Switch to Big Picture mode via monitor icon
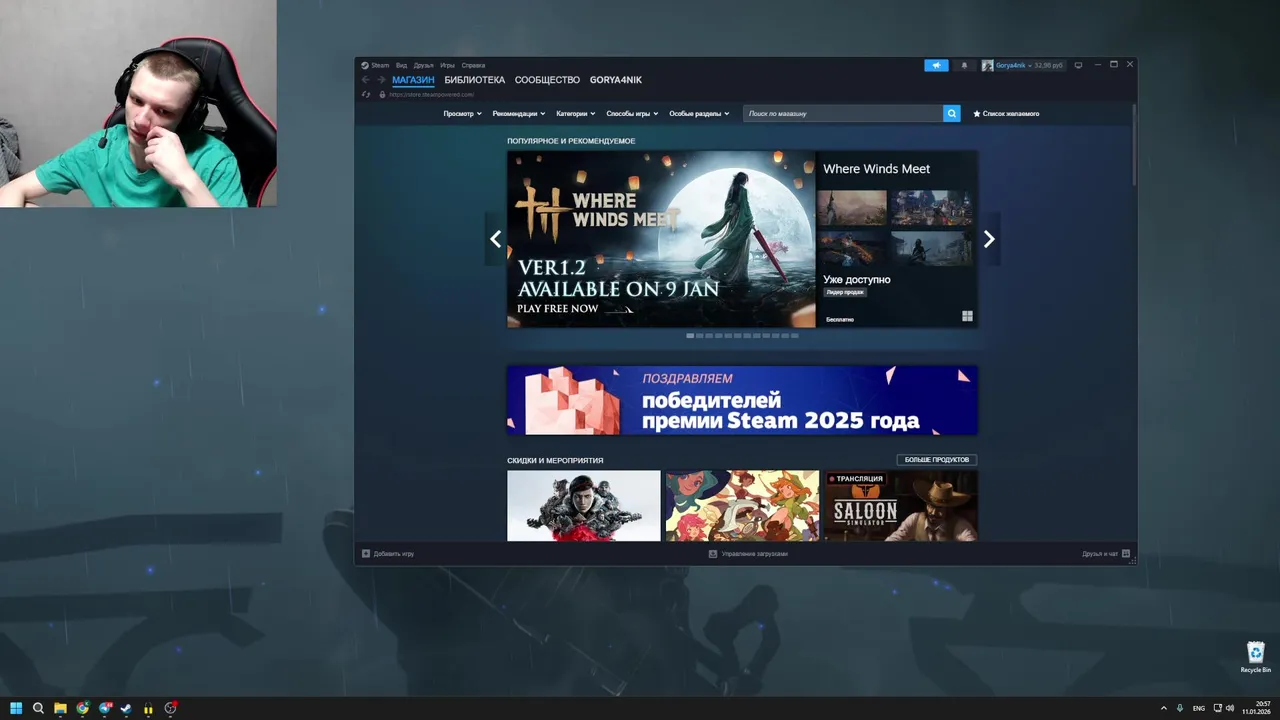This screenshot has width=1280, height=720. point(1078,65)
